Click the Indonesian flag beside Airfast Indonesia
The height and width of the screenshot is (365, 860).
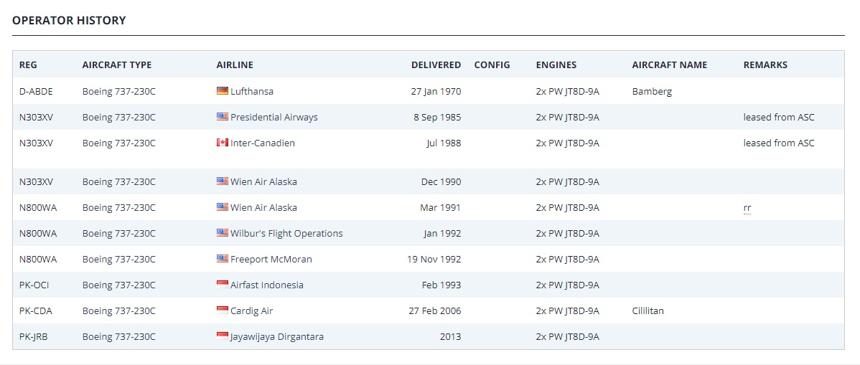click(222, 284)
